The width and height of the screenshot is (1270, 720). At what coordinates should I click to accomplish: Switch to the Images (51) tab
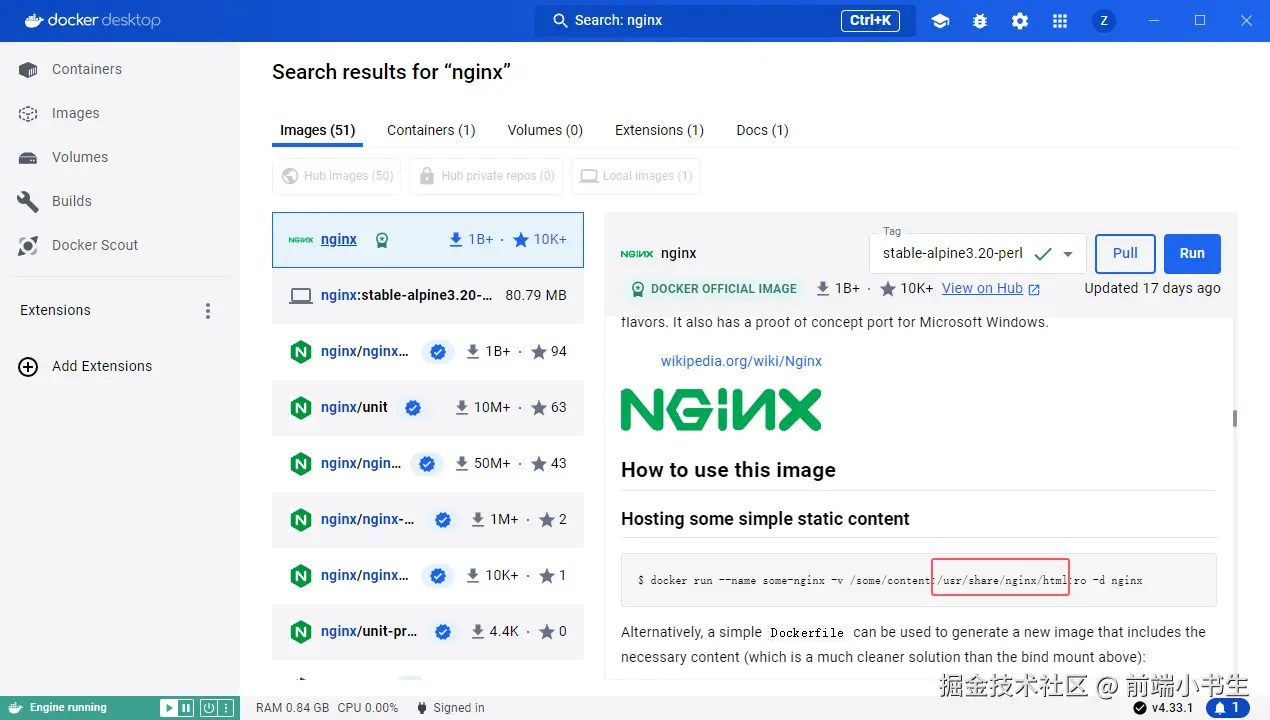tap(317, 130)
